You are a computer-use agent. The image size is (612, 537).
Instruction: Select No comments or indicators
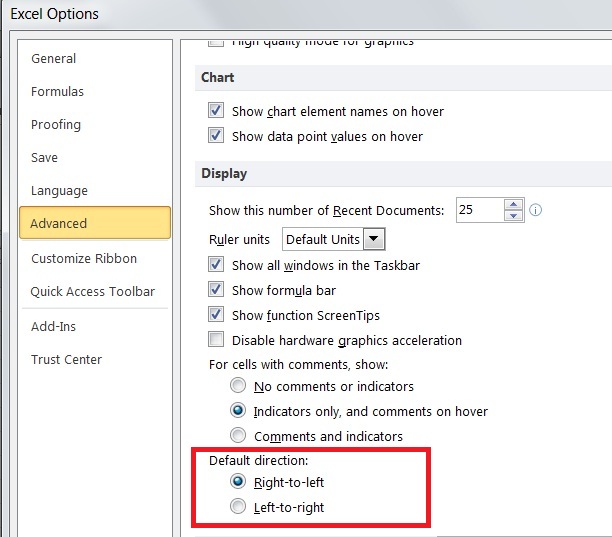(238, 385)
